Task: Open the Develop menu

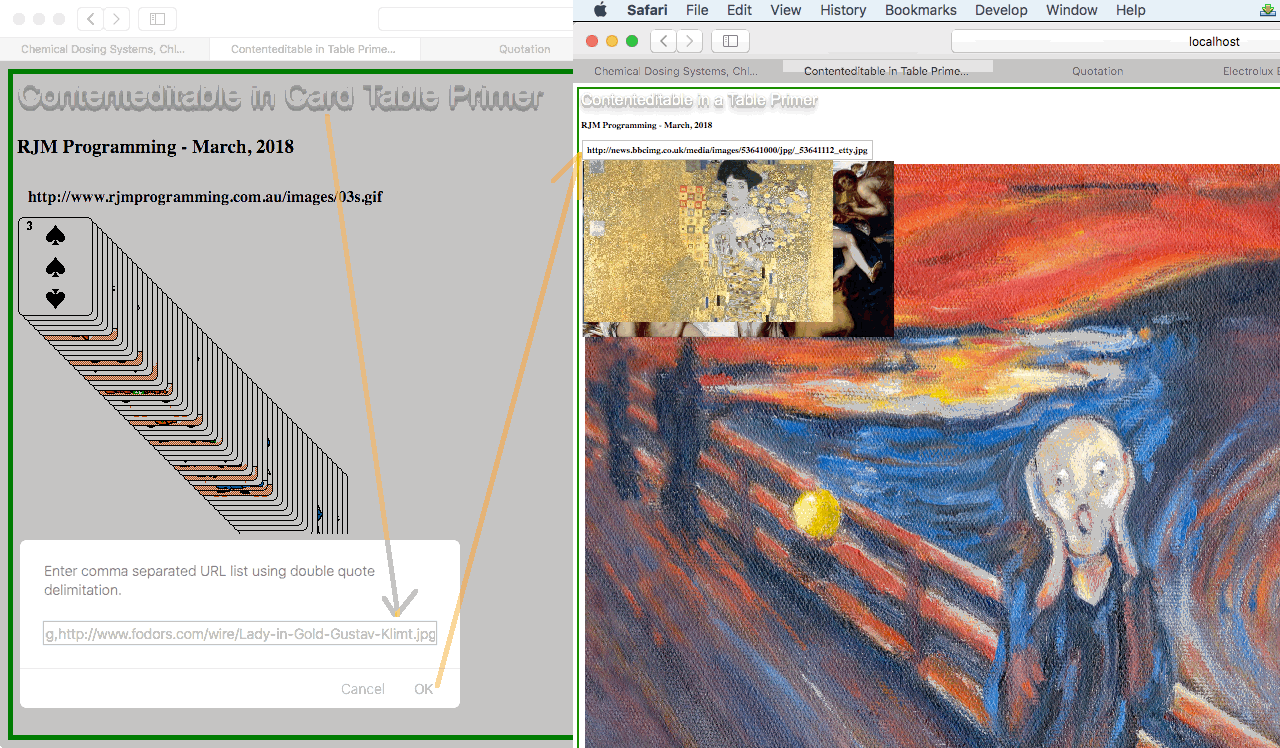Action: tap(1001, 10)
